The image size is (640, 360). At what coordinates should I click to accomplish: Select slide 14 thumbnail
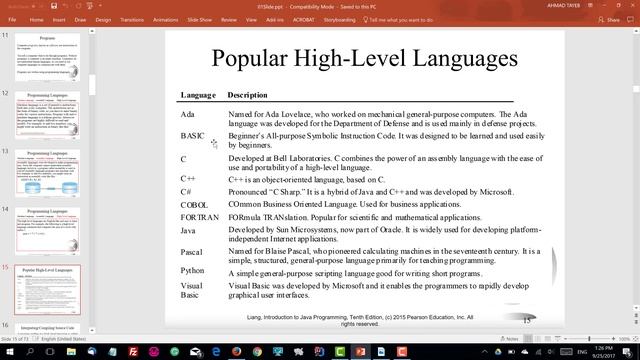tap(47, 231)
